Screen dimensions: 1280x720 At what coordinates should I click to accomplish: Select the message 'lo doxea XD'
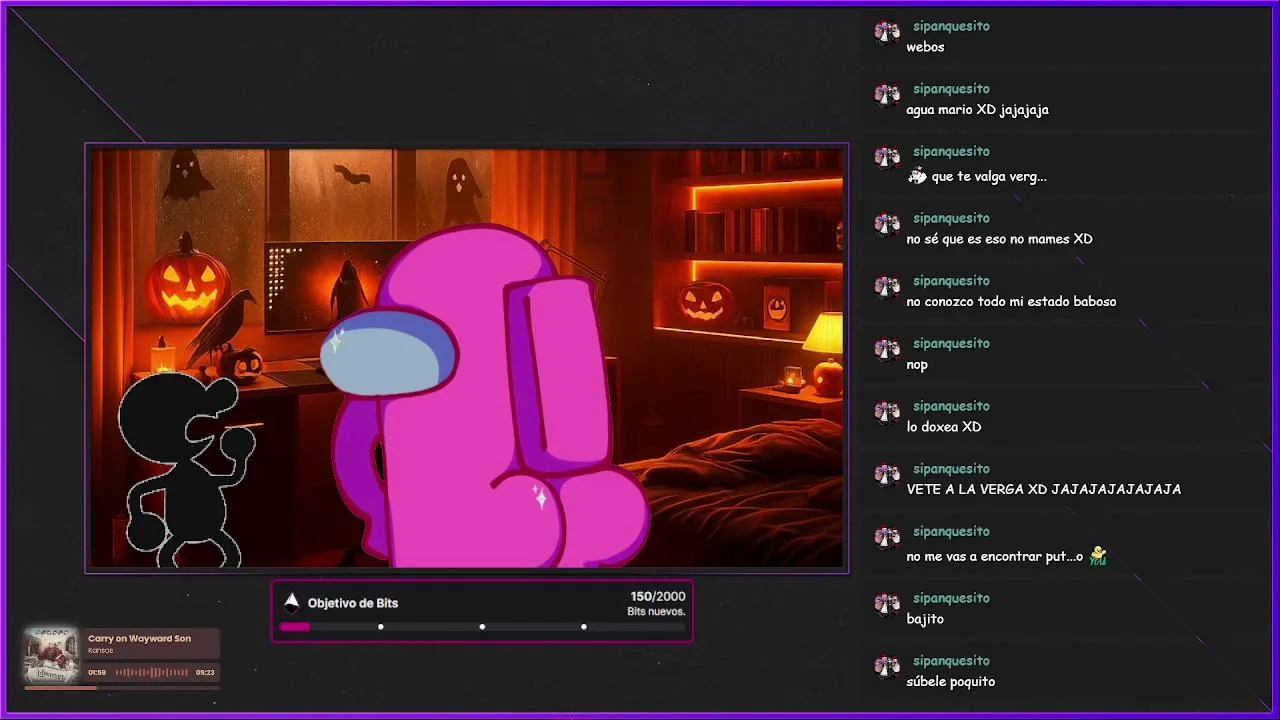(x=943, y=427)
